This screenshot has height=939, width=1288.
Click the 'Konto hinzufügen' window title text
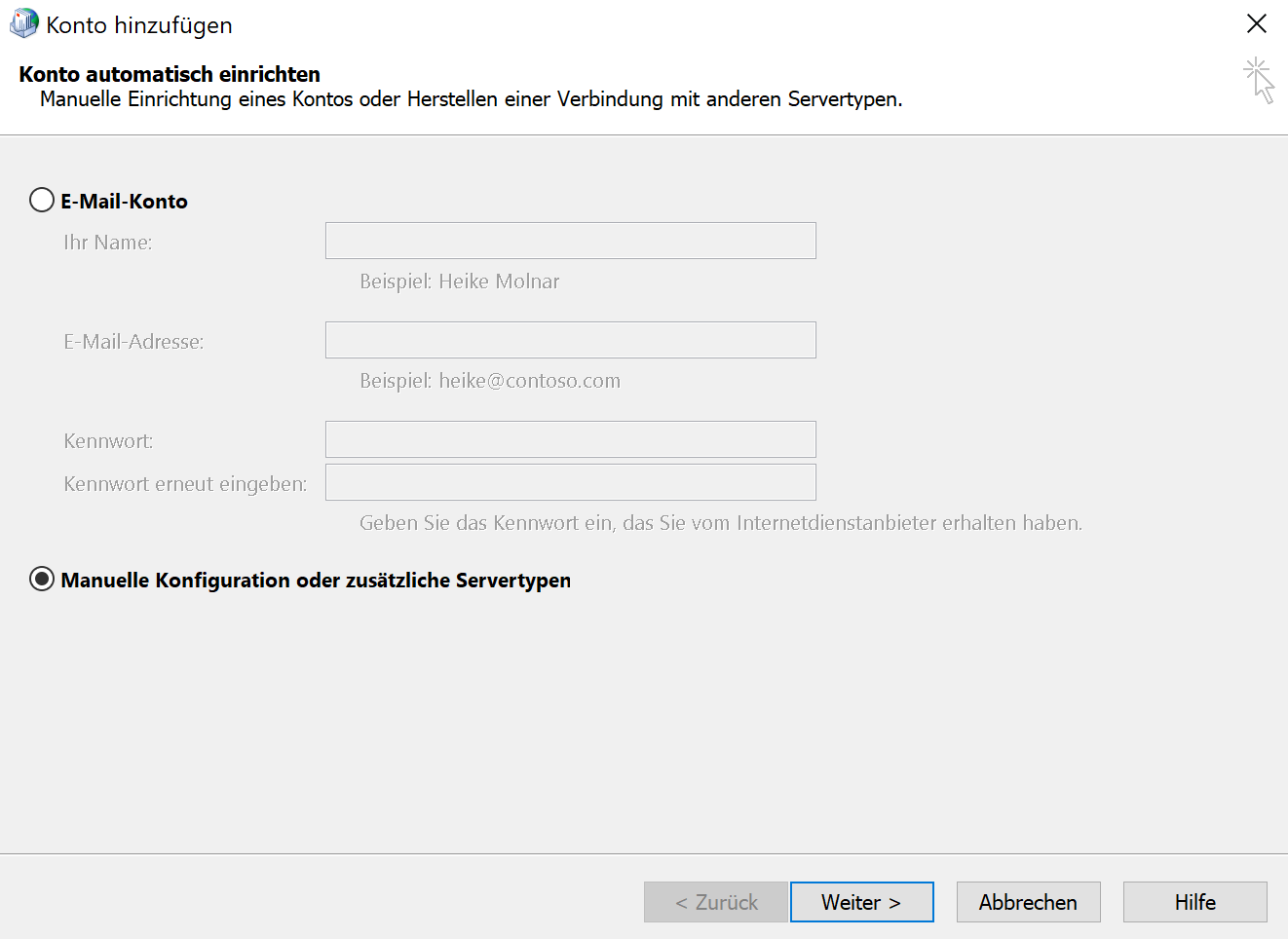[139, 25]
